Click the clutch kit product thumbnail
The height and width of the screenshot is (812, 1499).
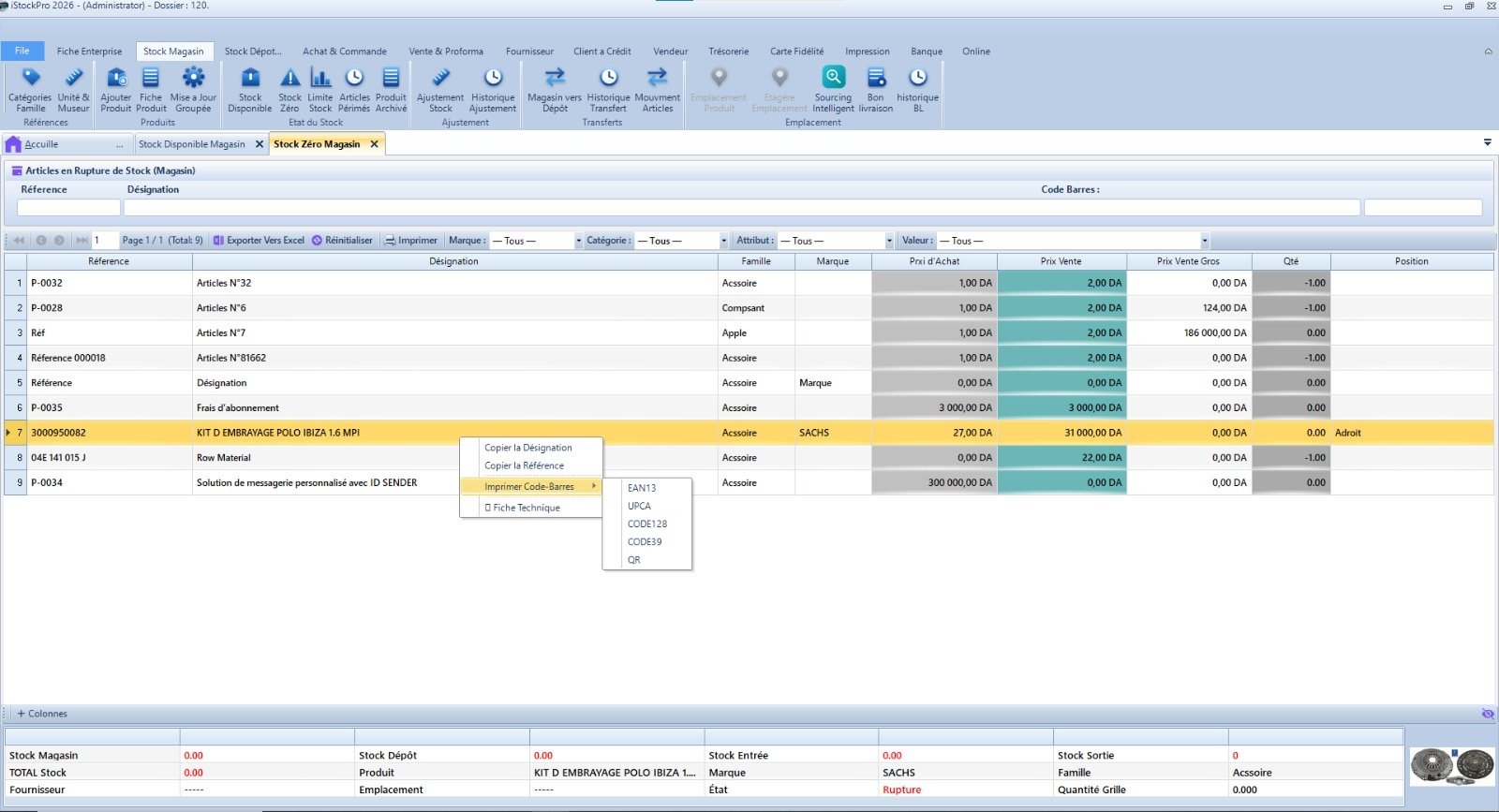(x=1453, y=766)
